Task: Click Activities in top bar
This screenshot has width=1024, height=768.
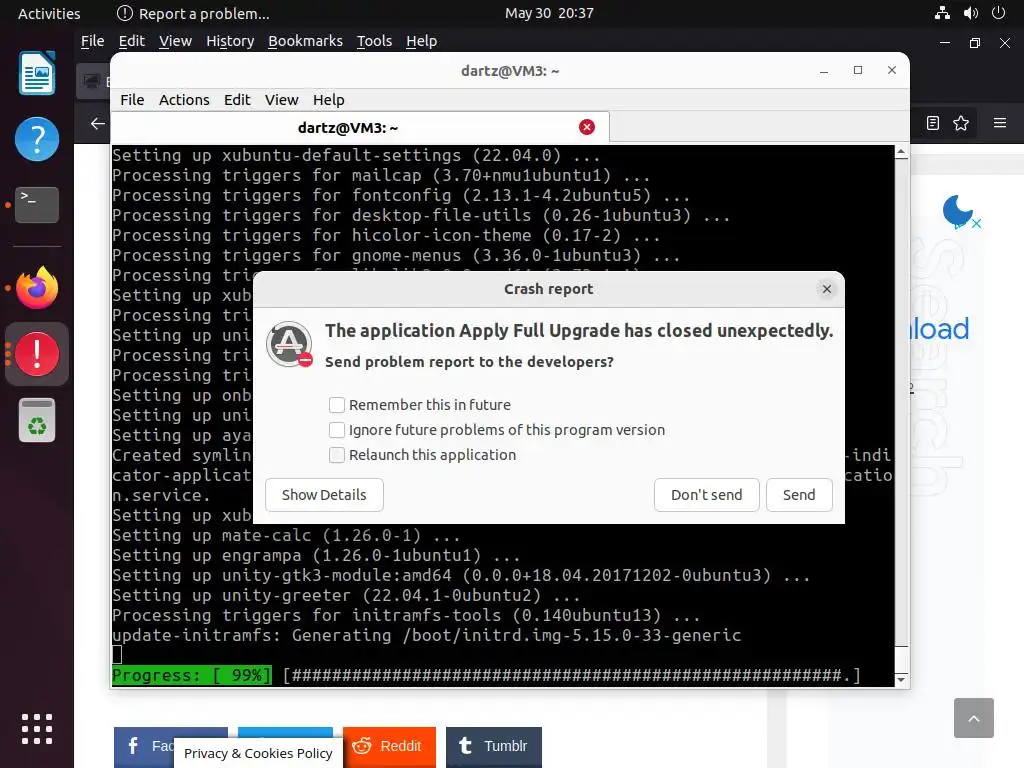Action: 49,14
